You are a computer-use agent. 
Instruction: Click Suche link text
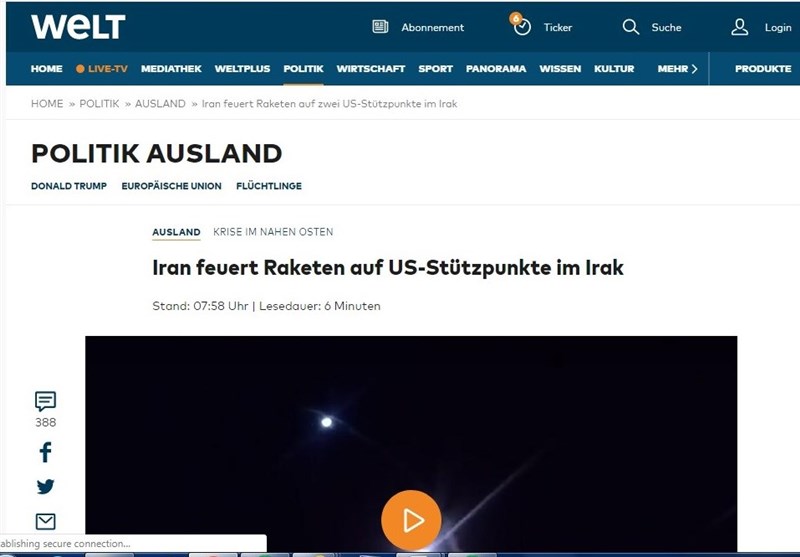[666, 28]
